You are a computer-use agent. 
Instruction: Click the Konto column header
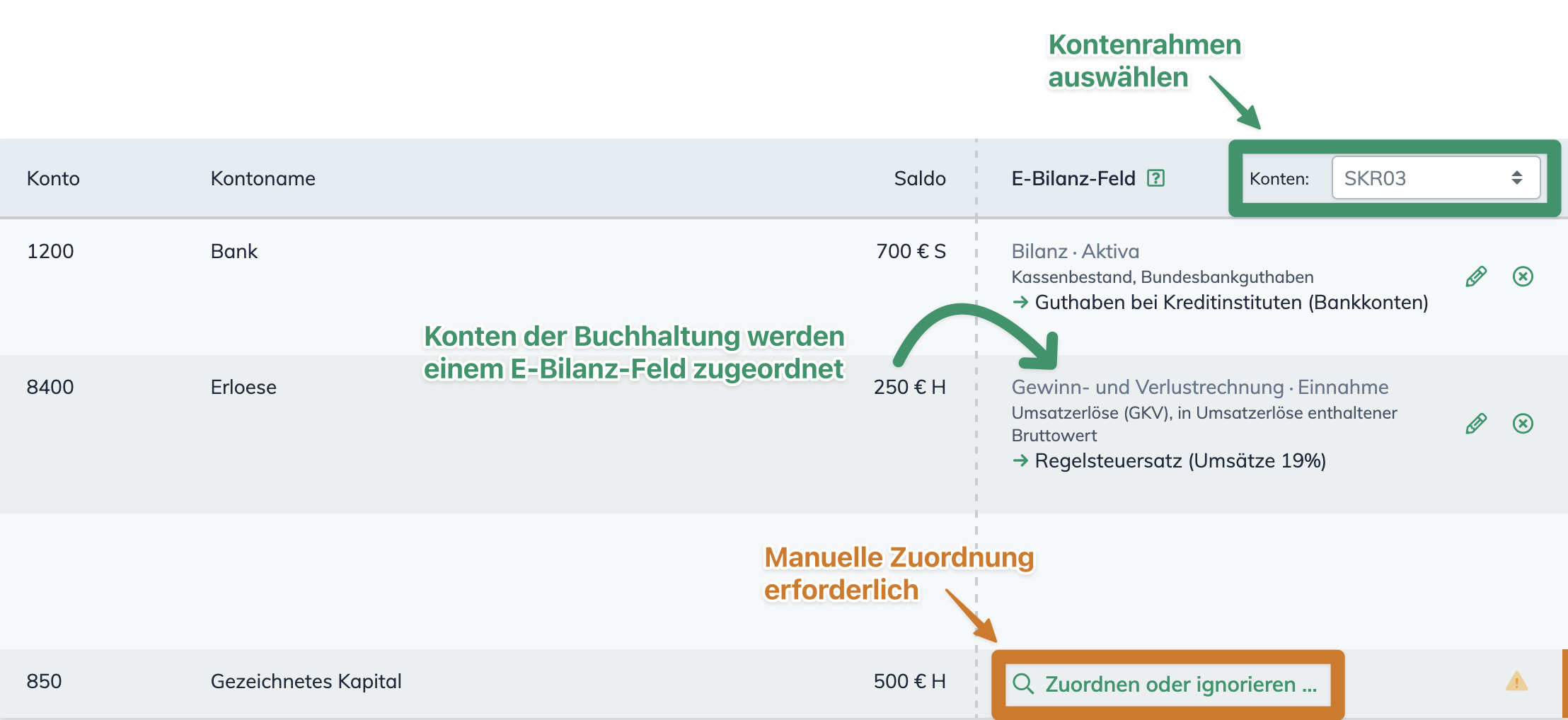point(52,178)
